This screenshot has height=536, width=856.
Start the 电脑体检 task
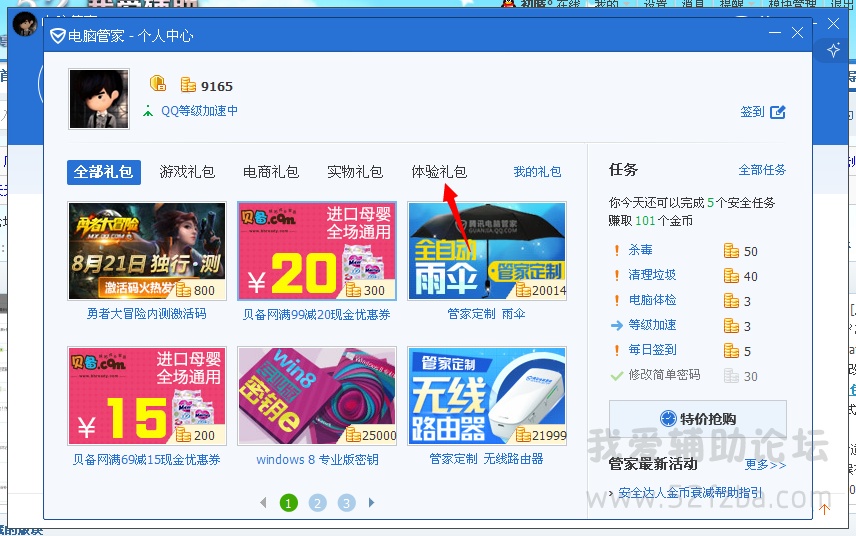click(x=652, y=300)
